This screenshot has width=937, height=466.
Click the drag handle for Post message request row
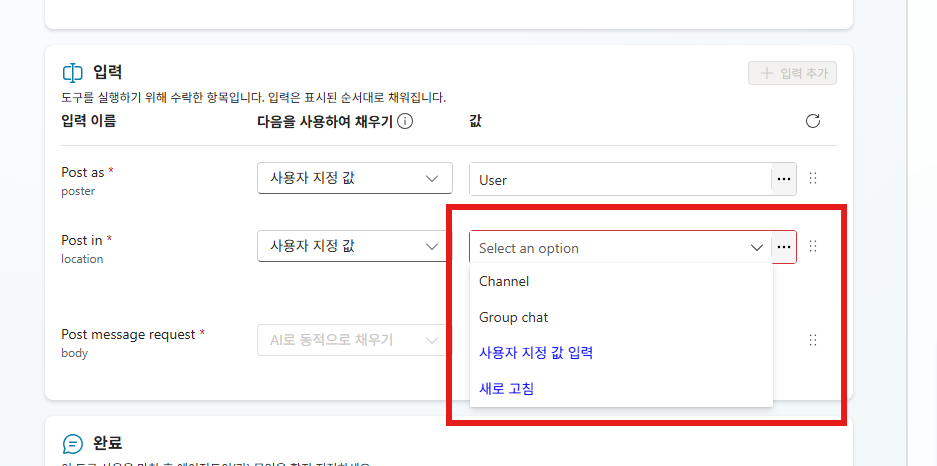pyautogui.click(x=813, y=340)
